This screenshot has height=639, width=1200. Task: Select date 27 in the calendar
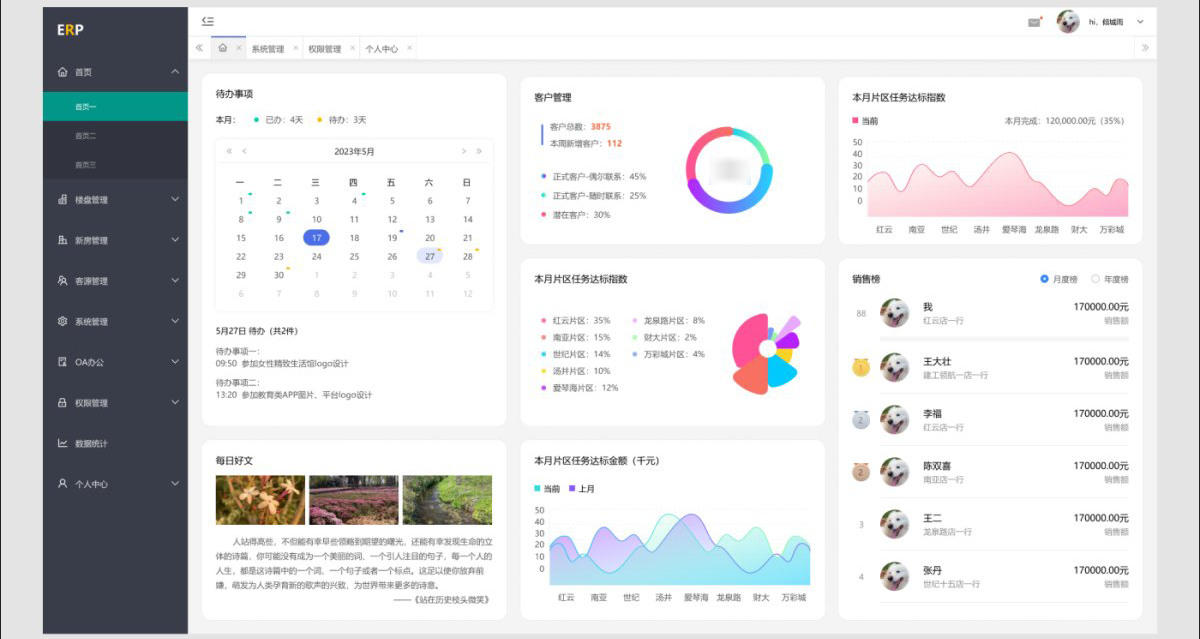coord(430,256)
